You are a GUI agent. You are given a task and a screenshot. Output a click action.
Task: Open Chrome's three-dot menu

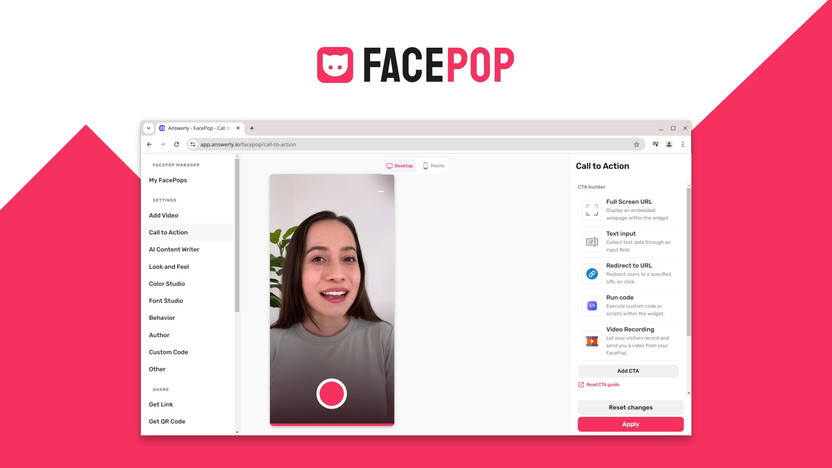click(683, 144)
